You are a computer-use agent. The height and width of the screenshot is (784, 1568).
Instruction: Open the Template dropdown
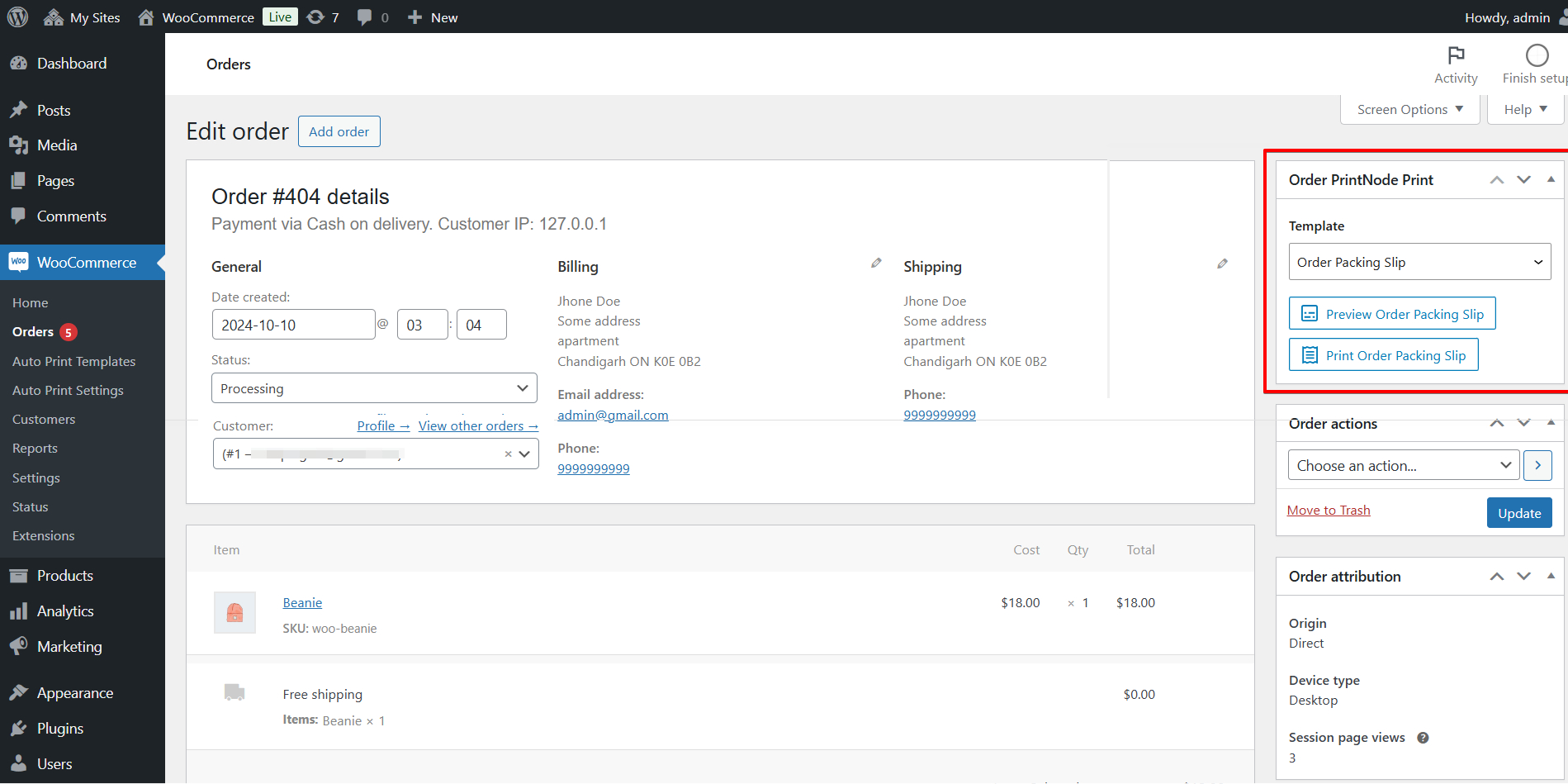(1419, 262)
